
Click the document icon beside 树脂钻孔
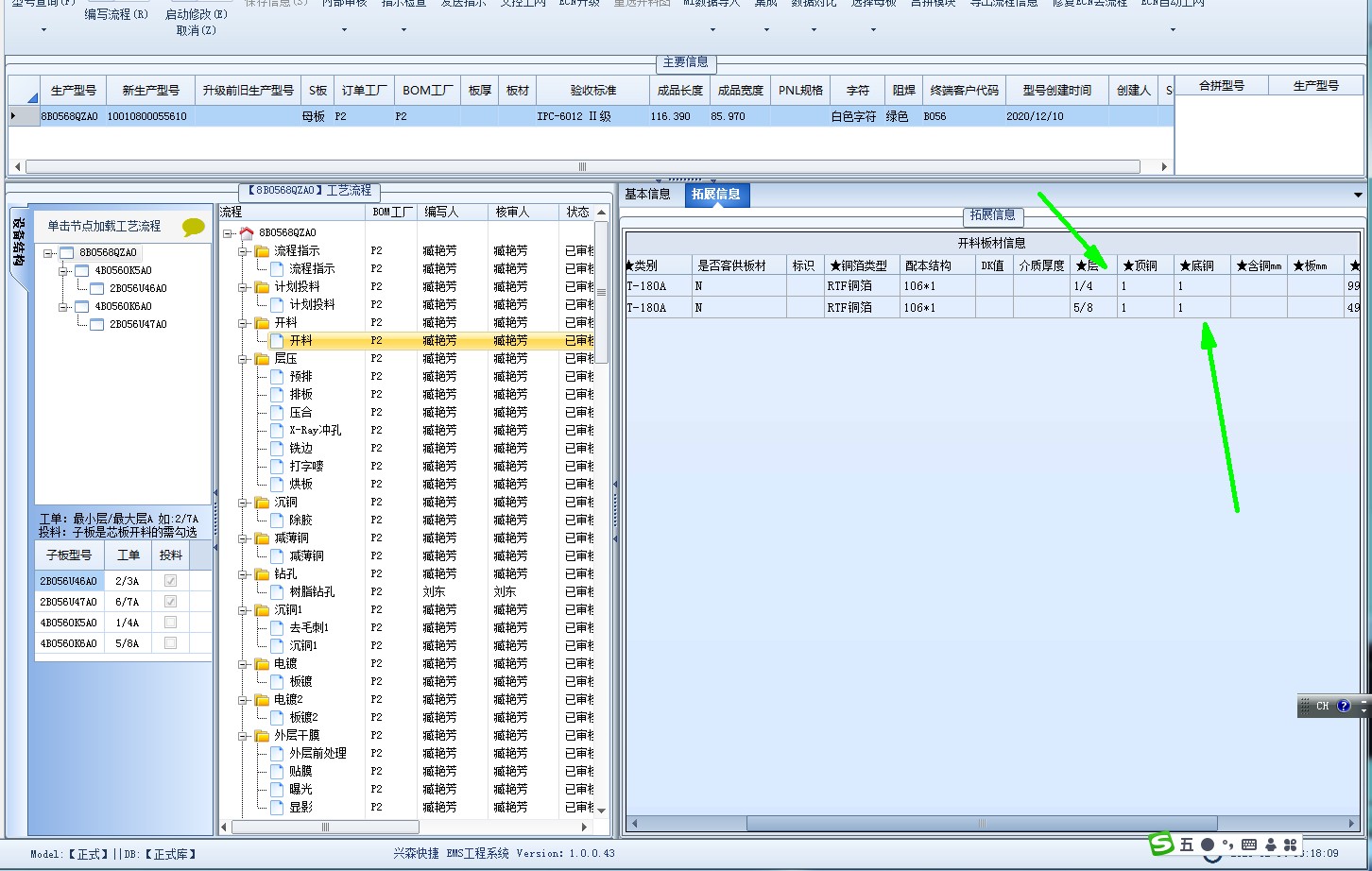[277, 591]
